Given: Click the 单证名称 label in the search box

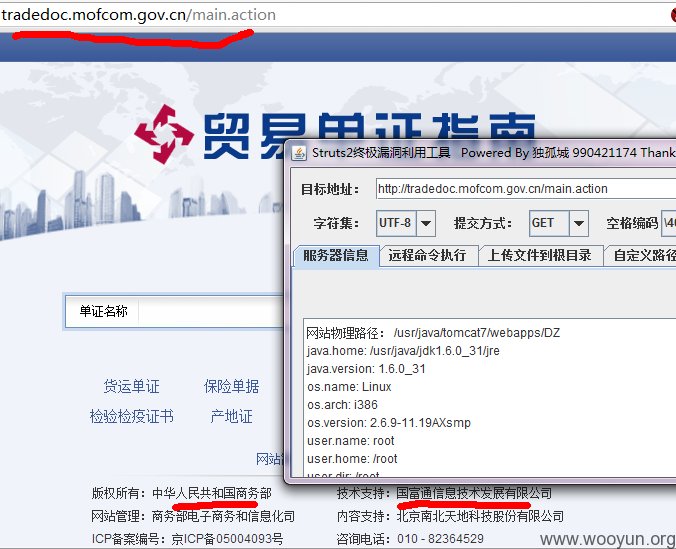Looking at the screenshot, I should pyautogui.click(x=103, y=311).
